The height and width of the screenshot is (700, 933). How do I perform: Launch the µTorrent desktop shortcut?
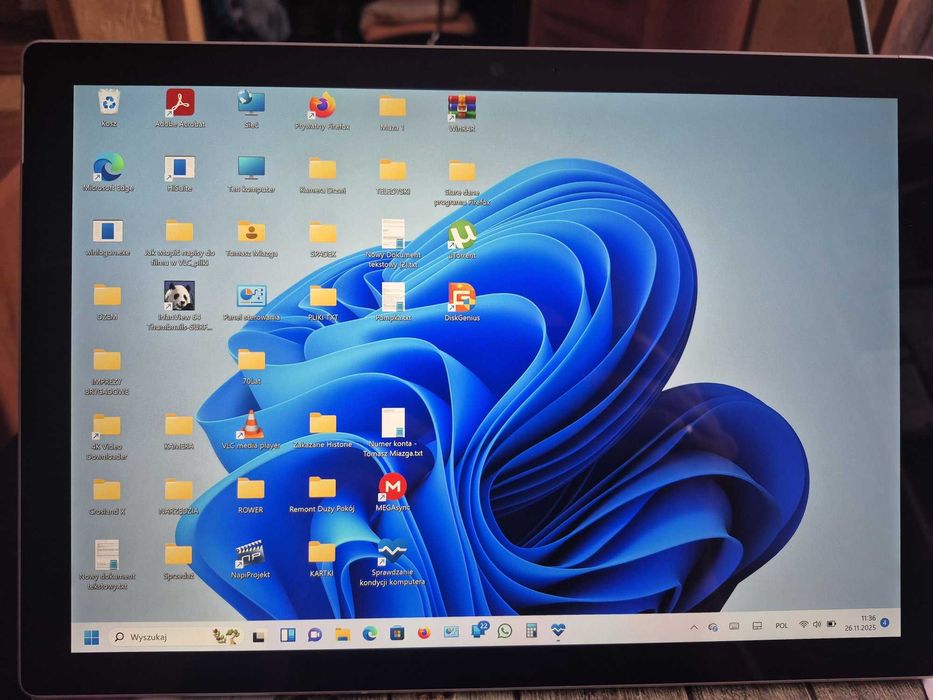[462, 239]
